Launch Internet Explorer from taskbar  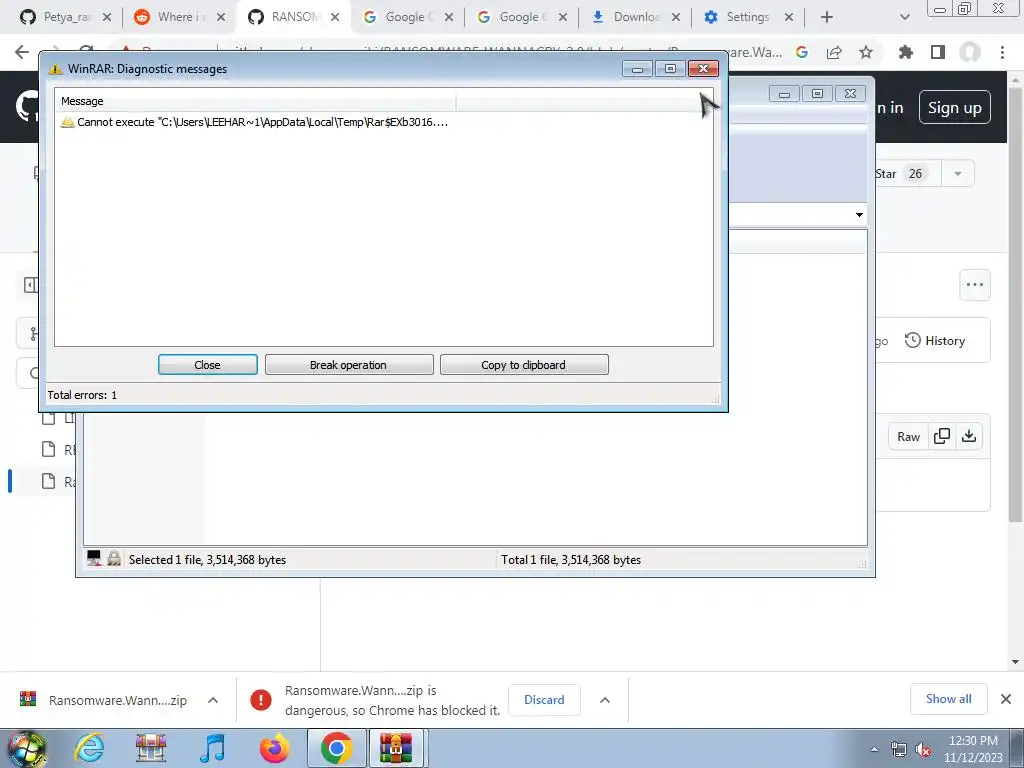(89, 748)
